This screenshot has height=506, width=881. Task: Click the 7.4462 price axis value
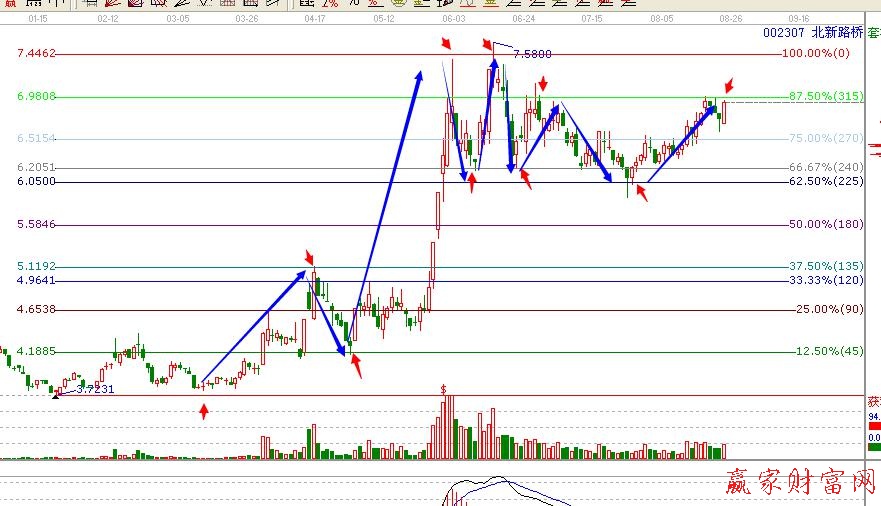pyautogui.click(x=37, y=53)
